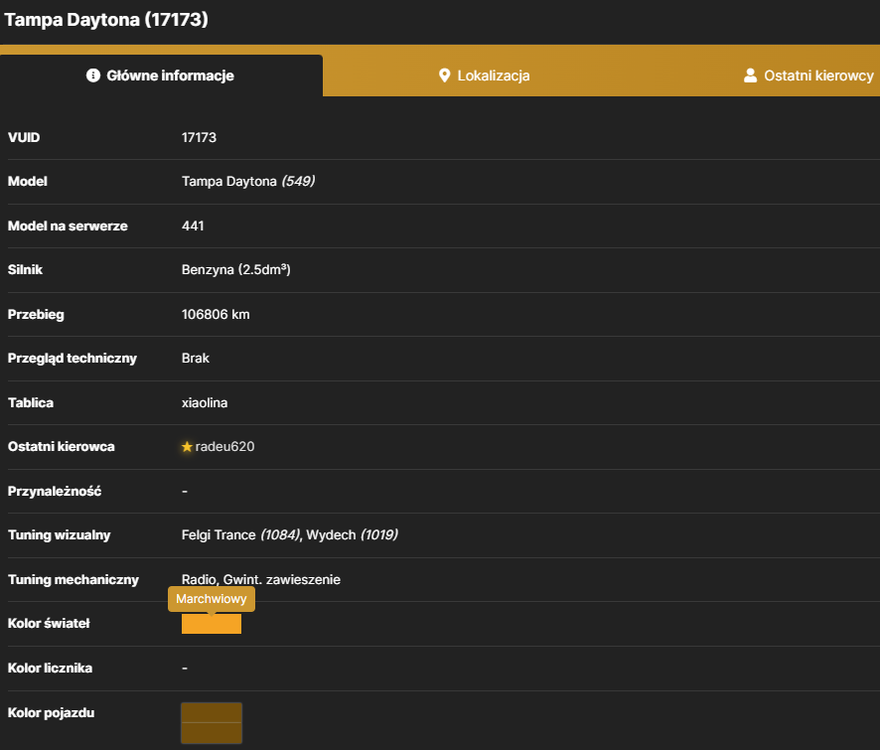Open the Główne informacje tab
The width and height of the screenshot is (880, 750).
click(x=161, y=76)
